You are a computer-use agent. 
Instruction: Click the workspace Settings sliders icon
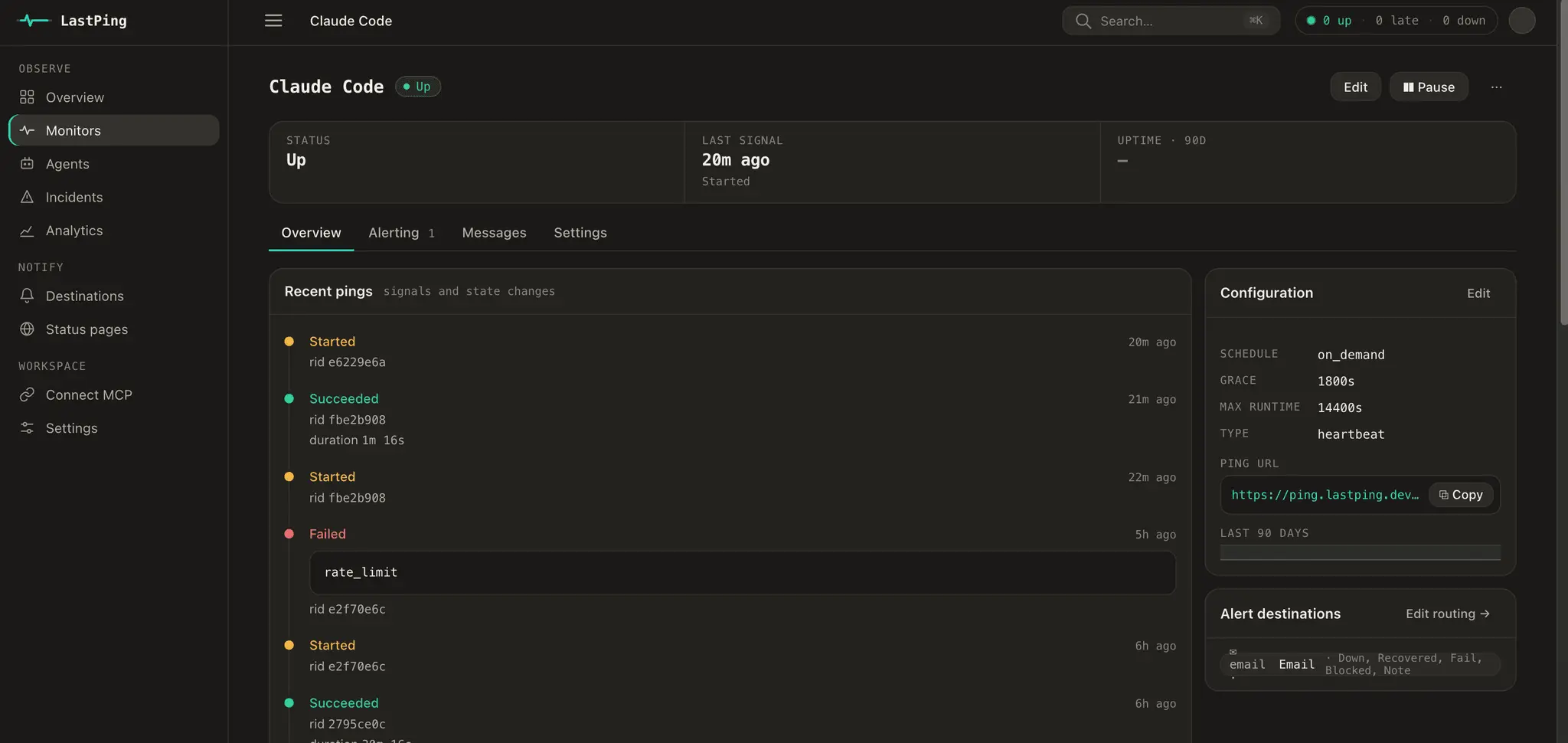click(x=27, y=428)
